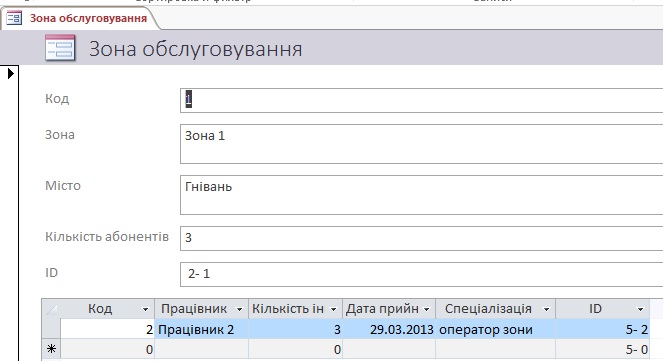Viewport: 663px width, 361px height.
Task: Click the Зона label
Action: [60, 135]
